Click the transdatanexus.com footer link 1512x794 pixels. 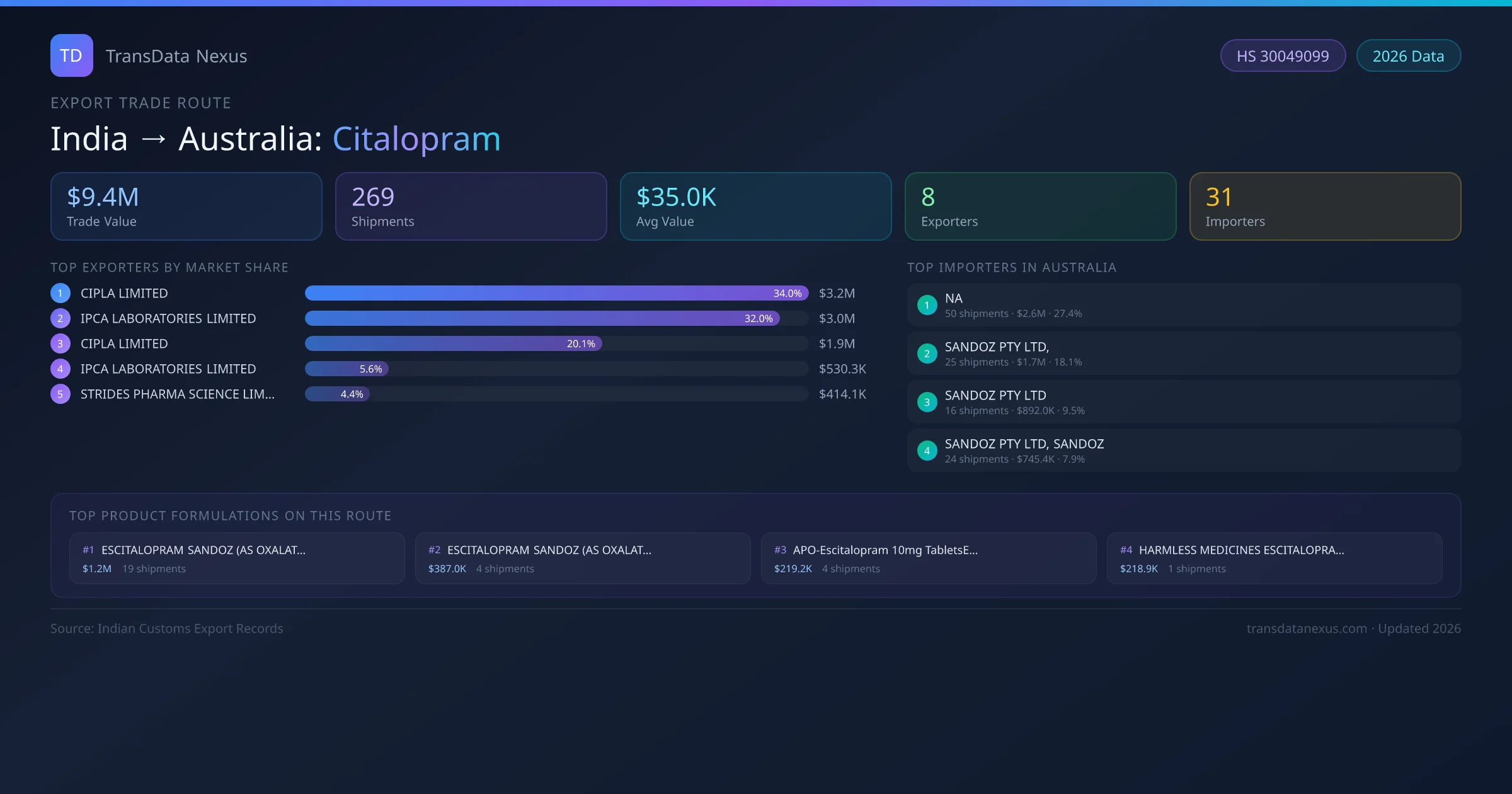click(1307, 628)
